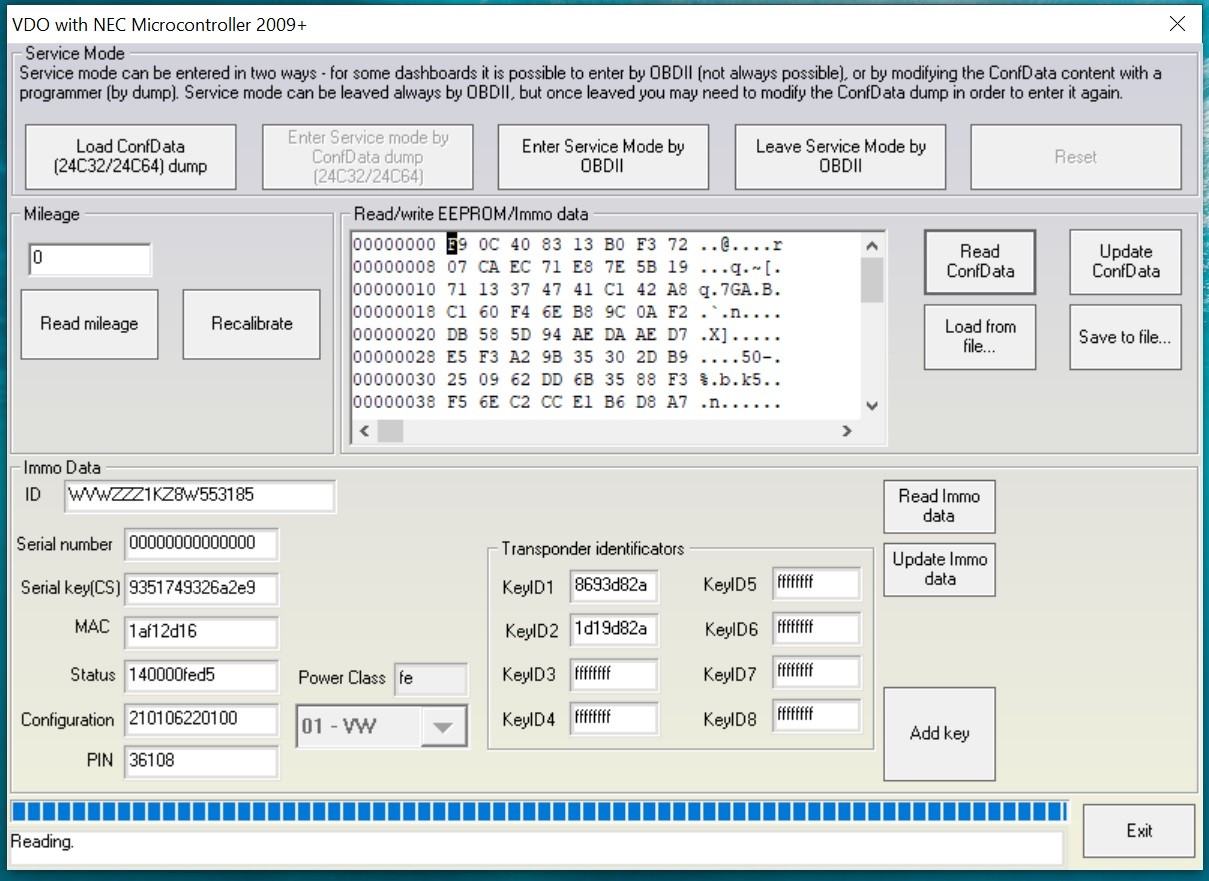This screenshot has height=881, width=1209.
Task: Exit the VDO dialog
Action: pyautogui.click(x=1138, y=831)
